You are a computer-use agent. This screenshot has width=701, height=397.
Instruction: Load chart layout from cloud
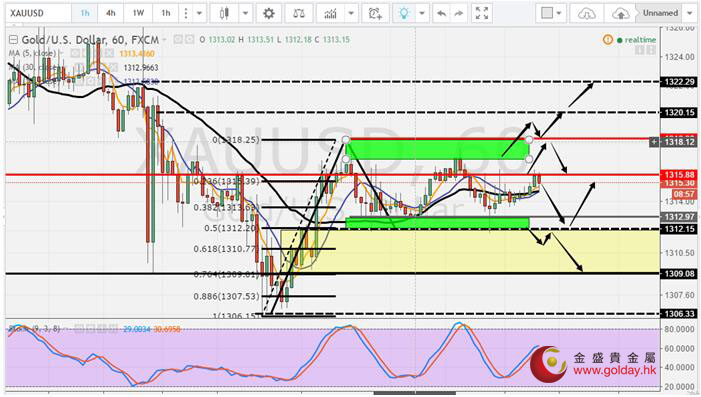[586, 13]
